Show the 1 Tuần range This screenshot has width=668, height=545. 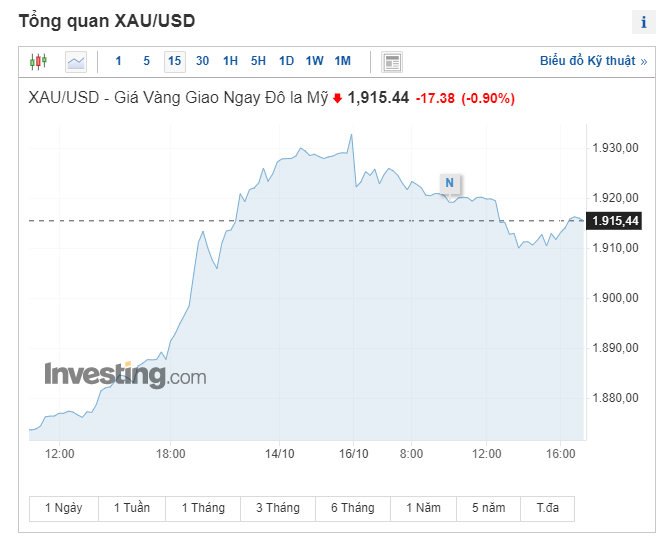(132, 508)
